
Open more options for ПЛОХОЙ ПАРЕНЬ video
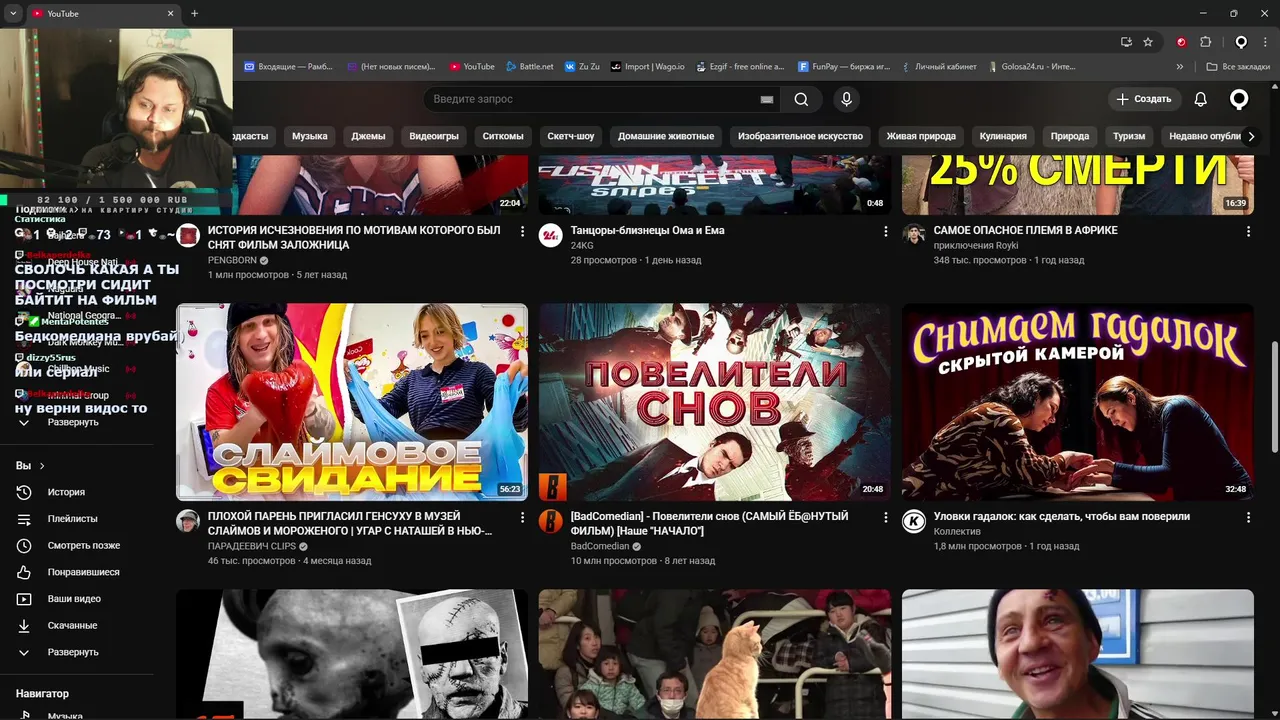coord(522,517)
